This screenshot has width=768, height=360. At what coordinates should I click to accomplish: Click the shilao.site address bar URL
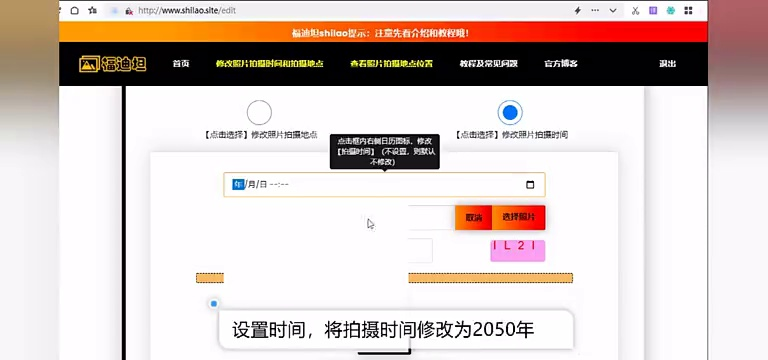pyautogui.click(x=187, y=10)
